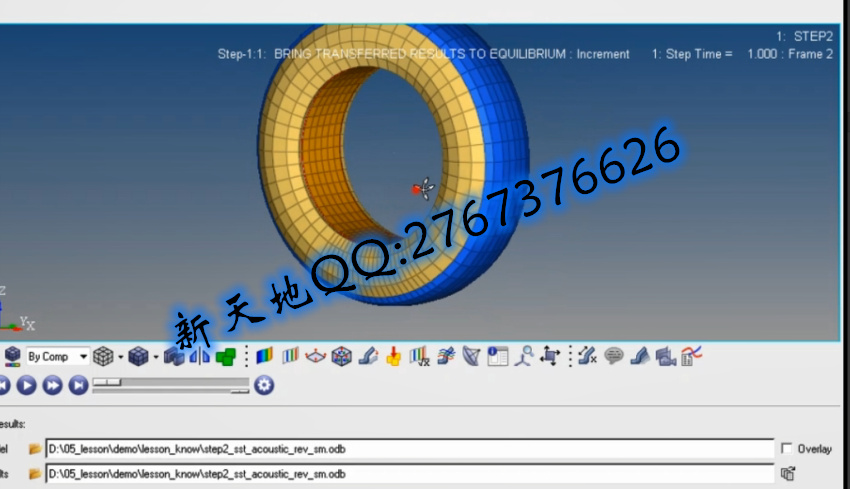
Task: Click the load model file path field
Action: [410, 448]
